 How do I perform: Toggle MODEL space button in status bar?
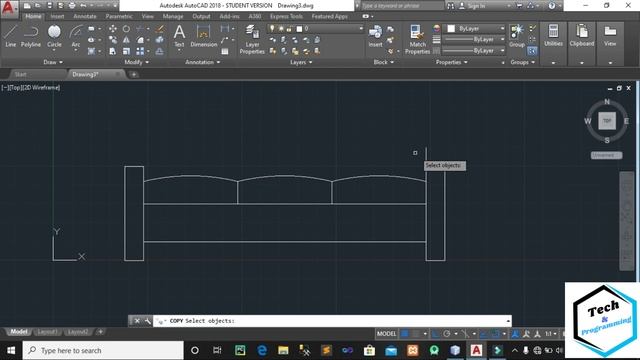click(386, 334)
